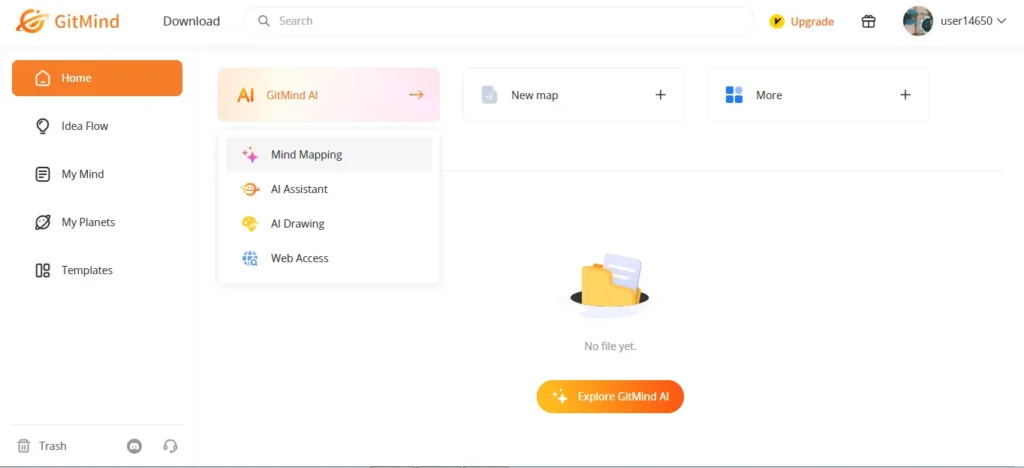Click the search magnifier icon
The image size is (1024, 468).
click(x=264, y=21)
